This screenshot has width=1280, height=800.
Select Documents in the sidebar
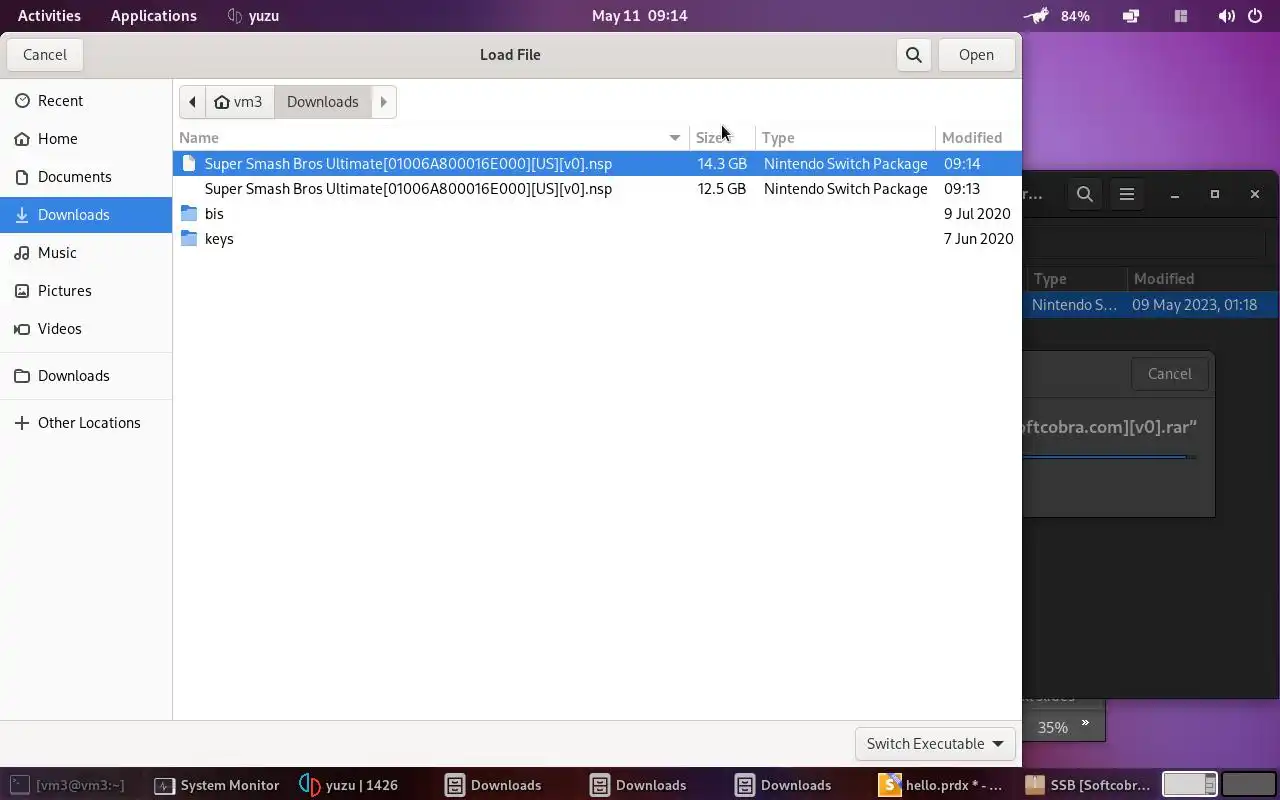point(86,177)
